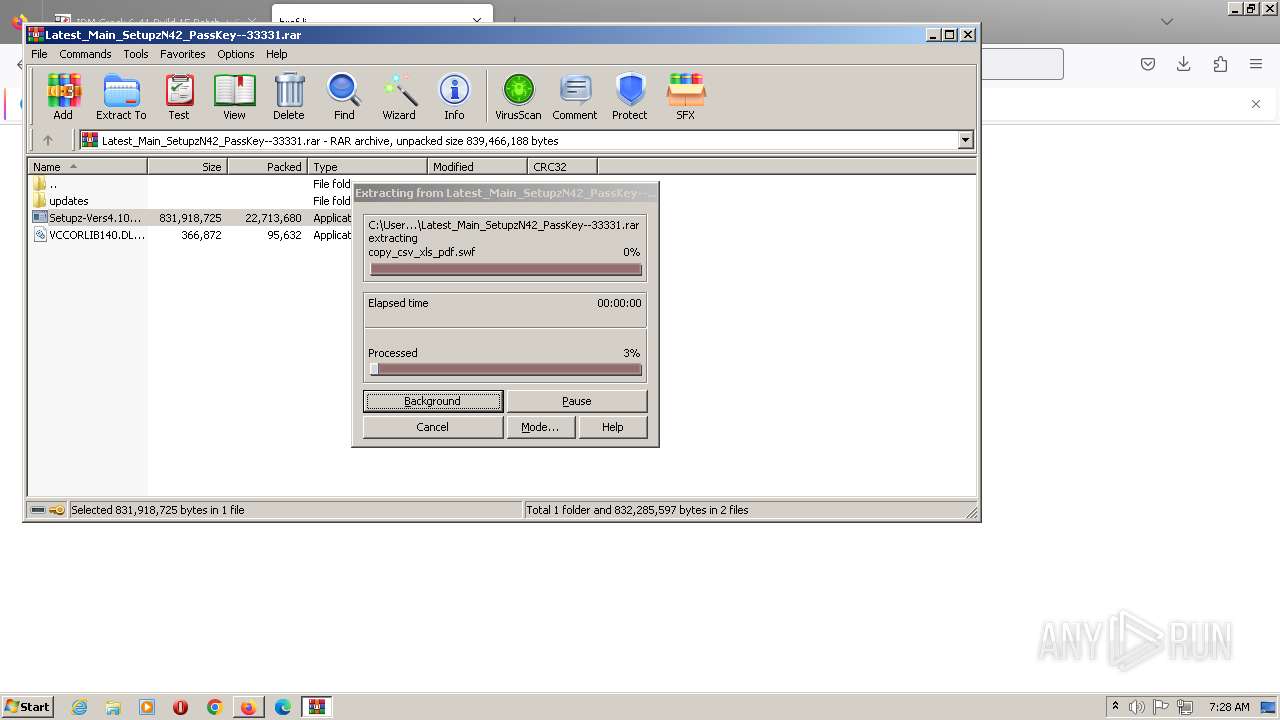1280x720 pixels.
Task: Click the Processed total progress bar
Action: [505, 369]
